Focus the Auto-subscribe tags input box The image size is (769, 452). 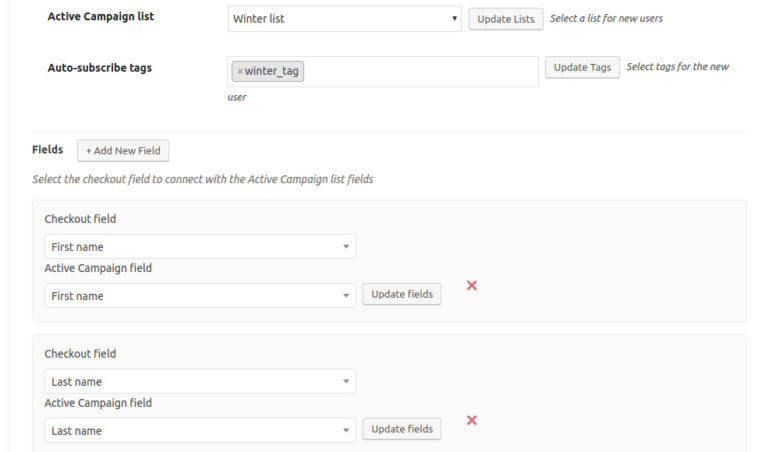[420, 71]
